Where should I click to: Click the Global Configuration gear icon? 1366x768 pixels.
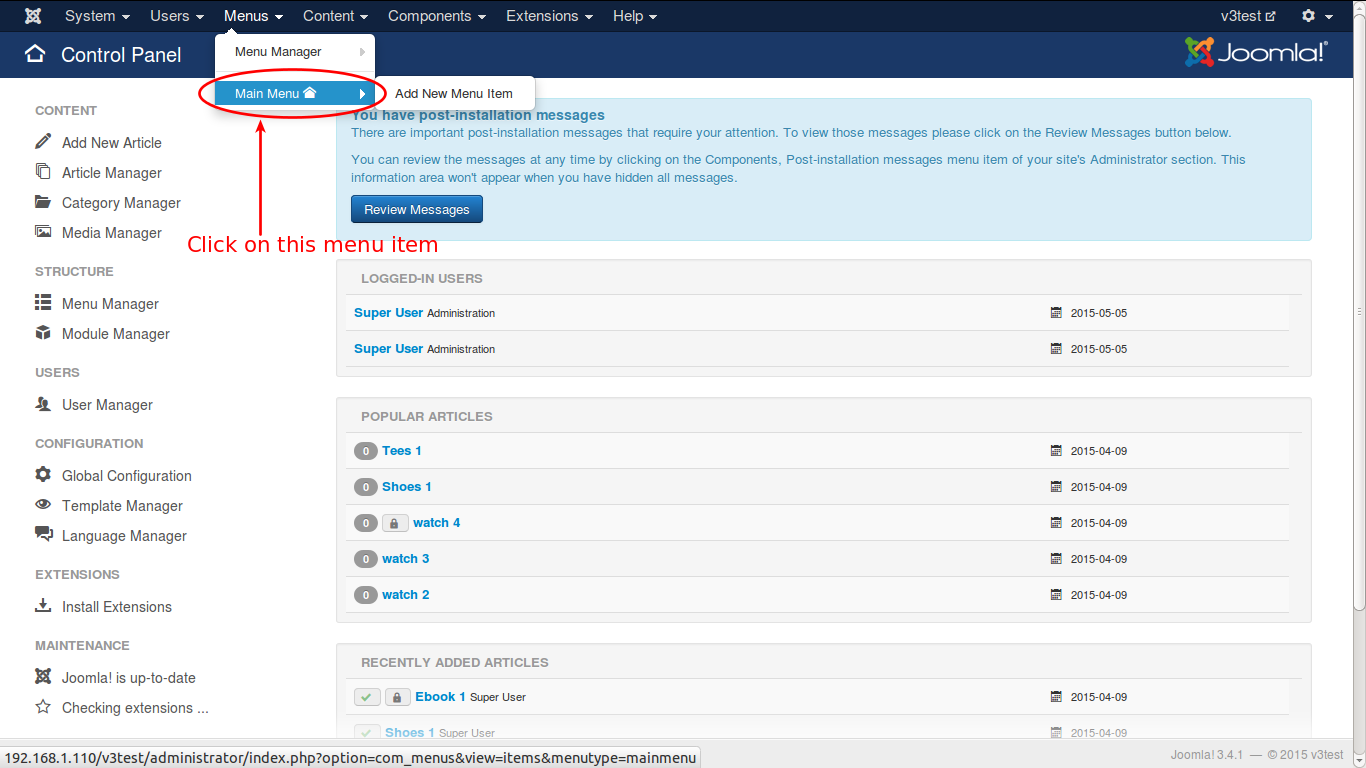click(x=43, y=475)
